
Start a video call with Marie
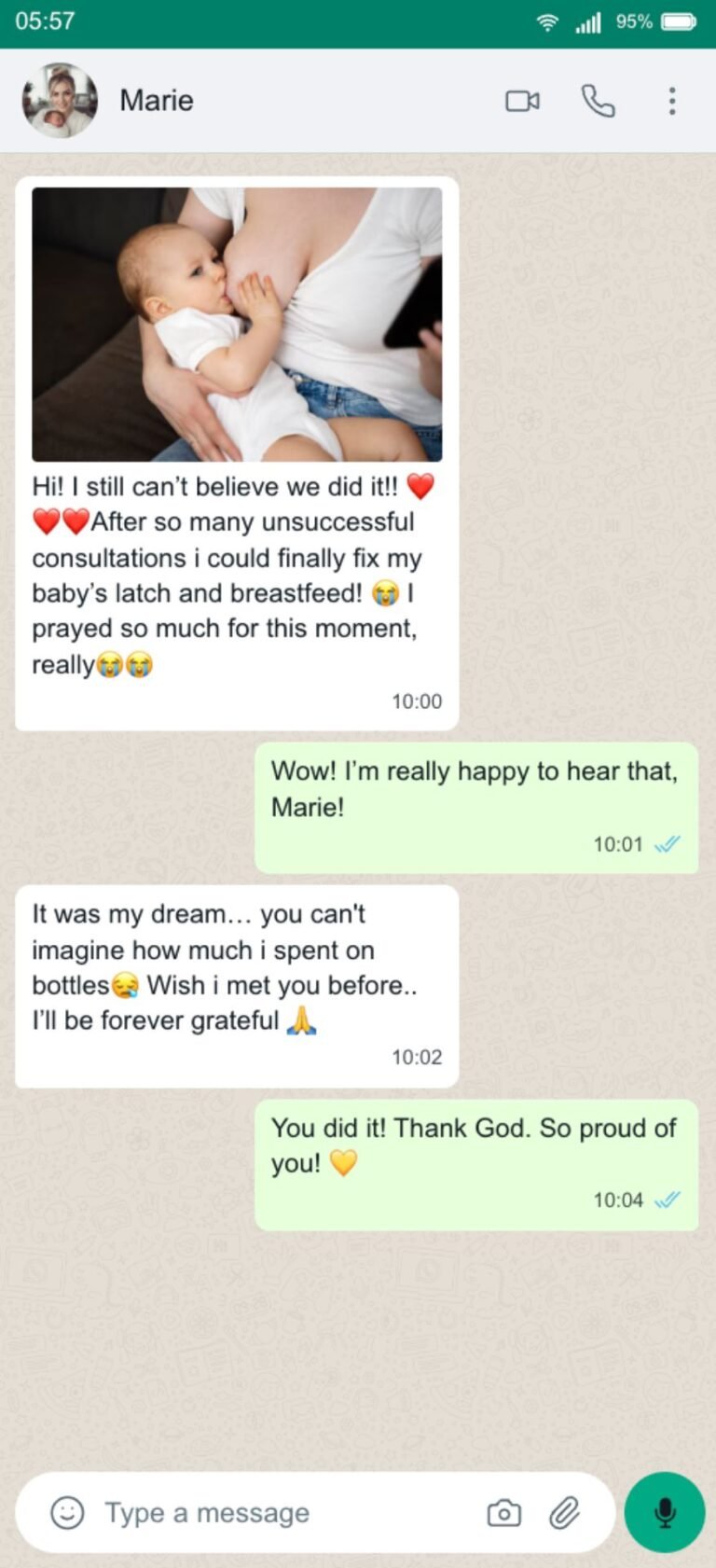(x=522, y=101)
